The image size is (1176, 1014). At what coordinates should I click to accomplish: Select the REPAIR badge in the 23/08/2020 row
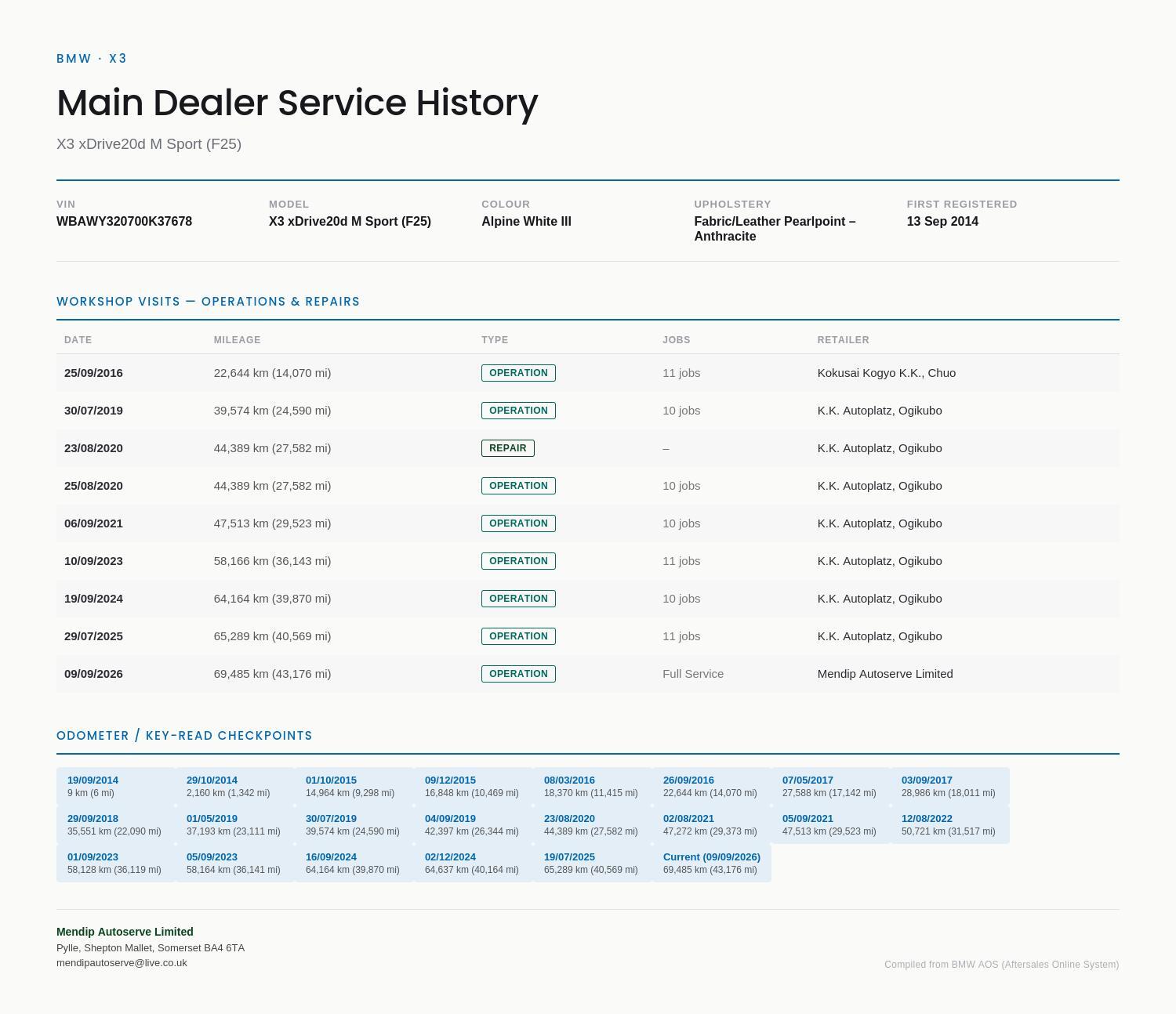pos(507,448)
